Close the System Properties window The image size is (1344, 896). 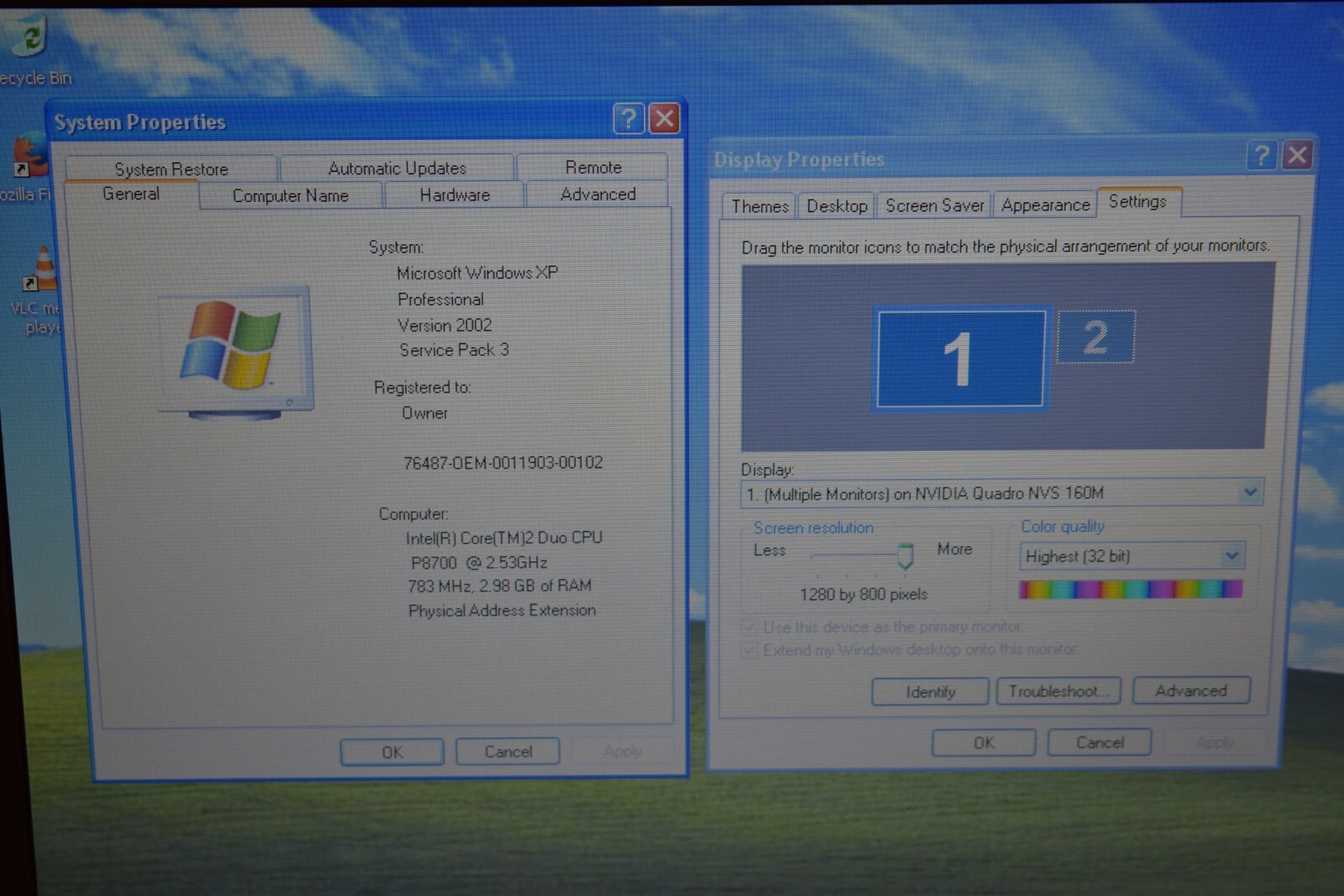point(665,119)
